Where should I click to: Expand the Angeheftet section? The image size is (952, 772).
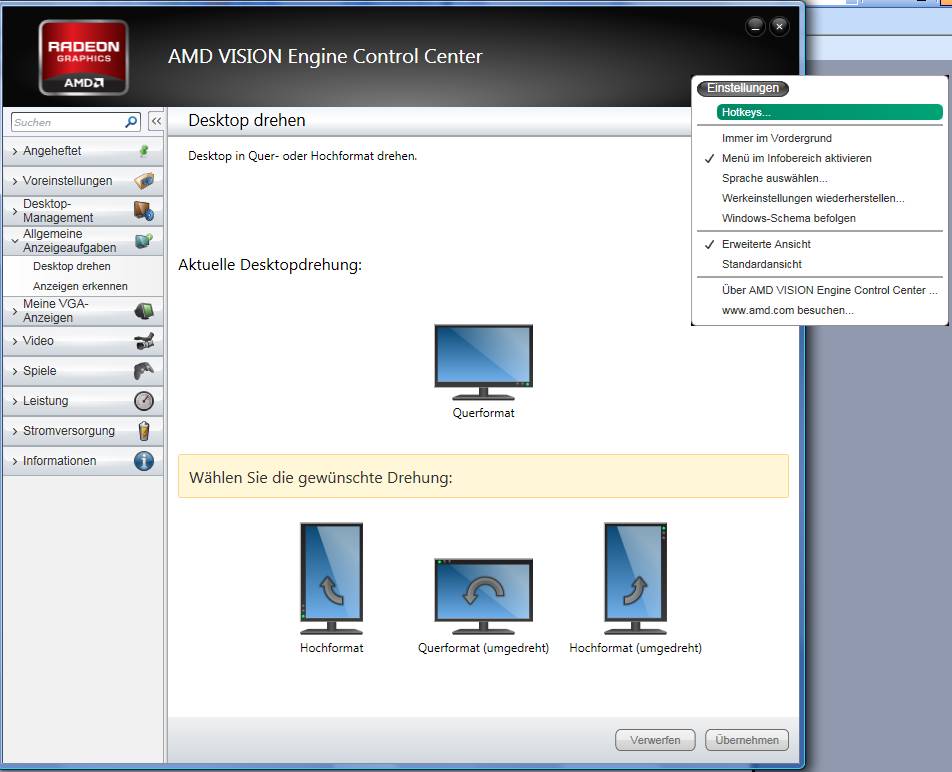[83, 151]
